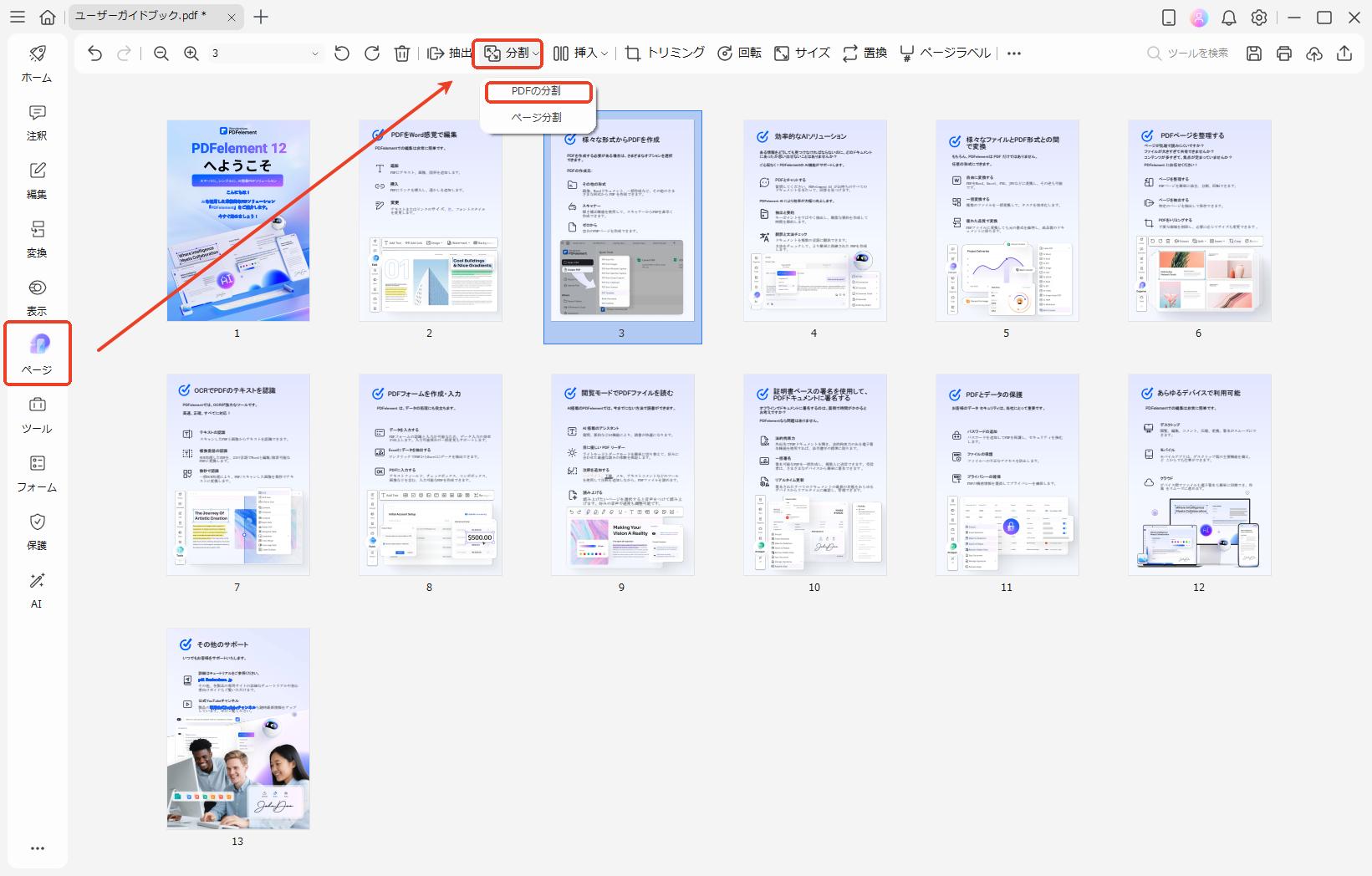Open the notification bell

click(1229, 18)
